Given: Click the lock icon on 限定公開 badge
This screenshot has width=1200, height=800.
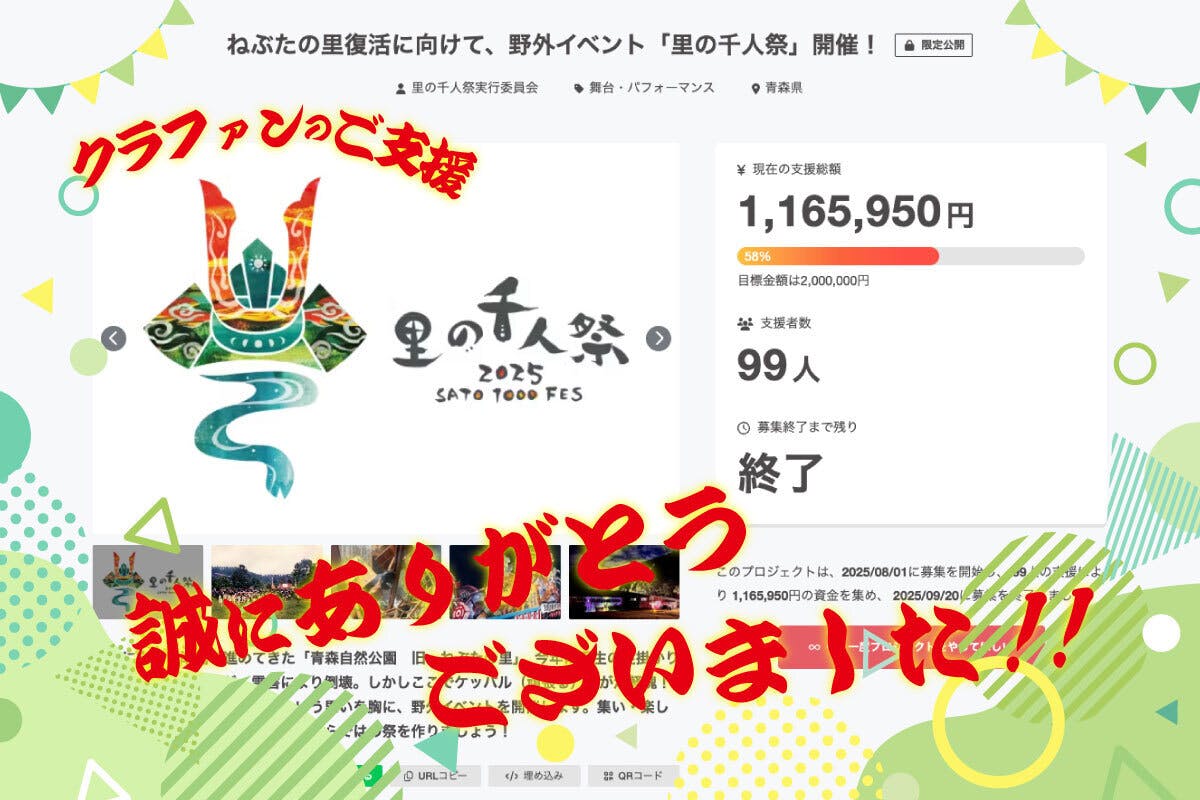Looking at the screenshot, I should click(x=909, y=46).
